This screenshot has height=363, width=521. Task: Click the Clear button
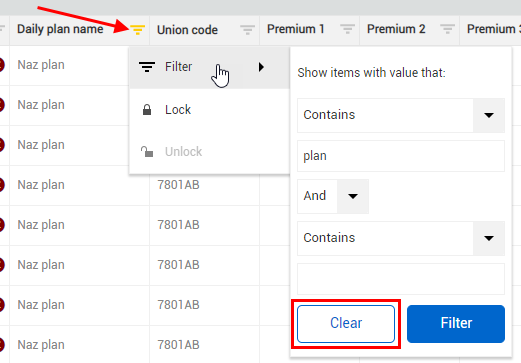click(346, 324)
